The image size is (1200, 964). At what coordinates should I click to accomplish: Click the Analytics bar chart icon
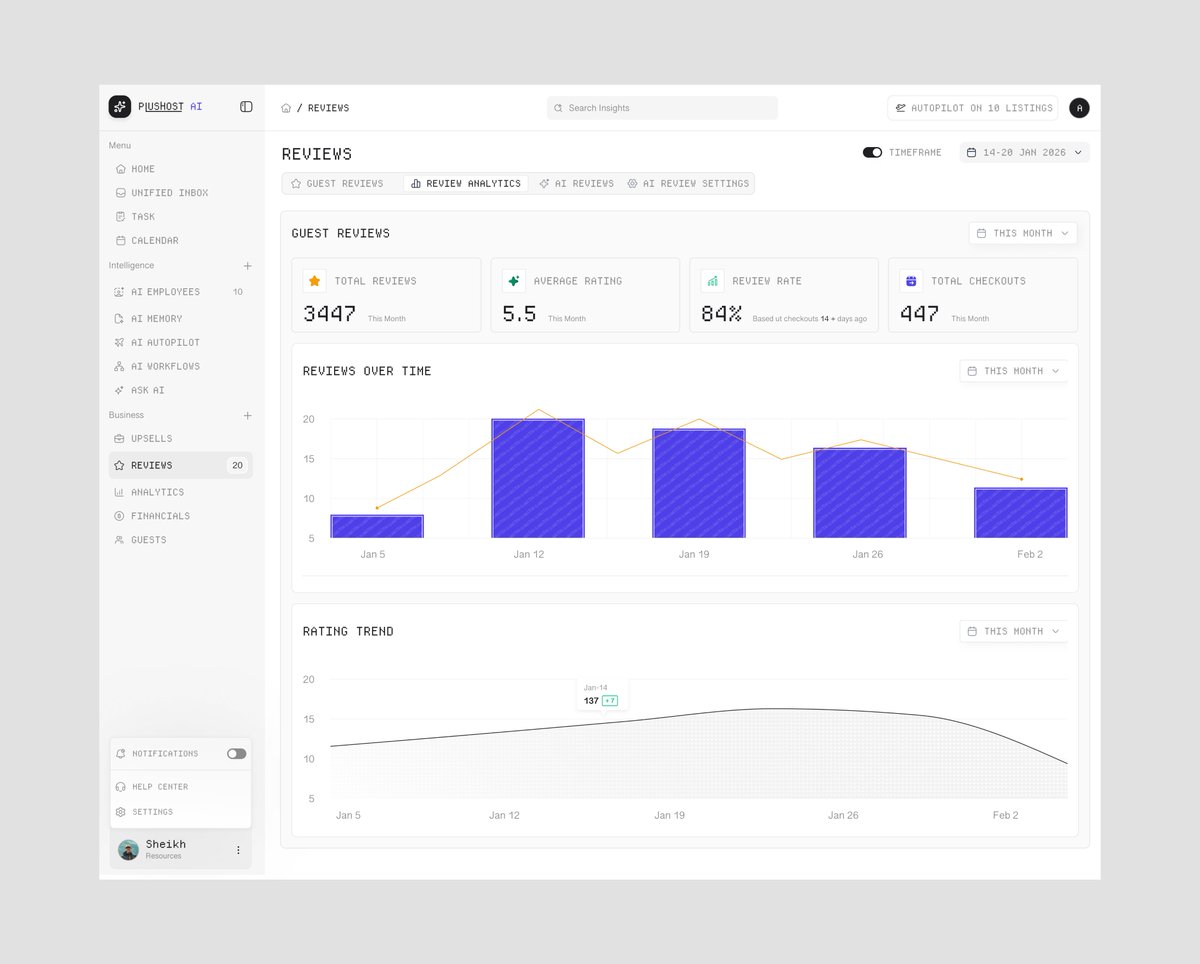click(120, 492)
